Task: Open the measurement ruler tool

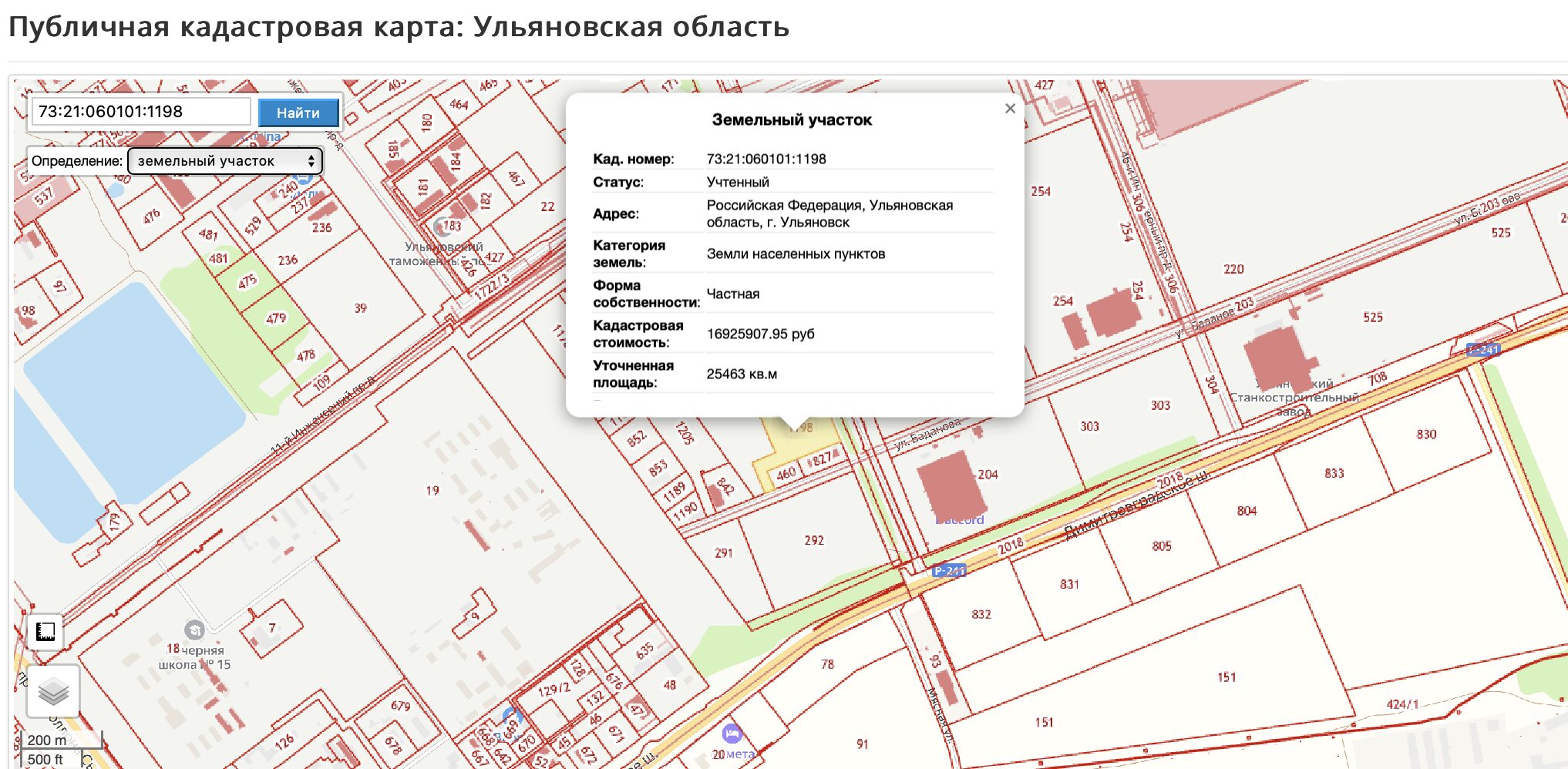Action: click(x=45, y=632)
